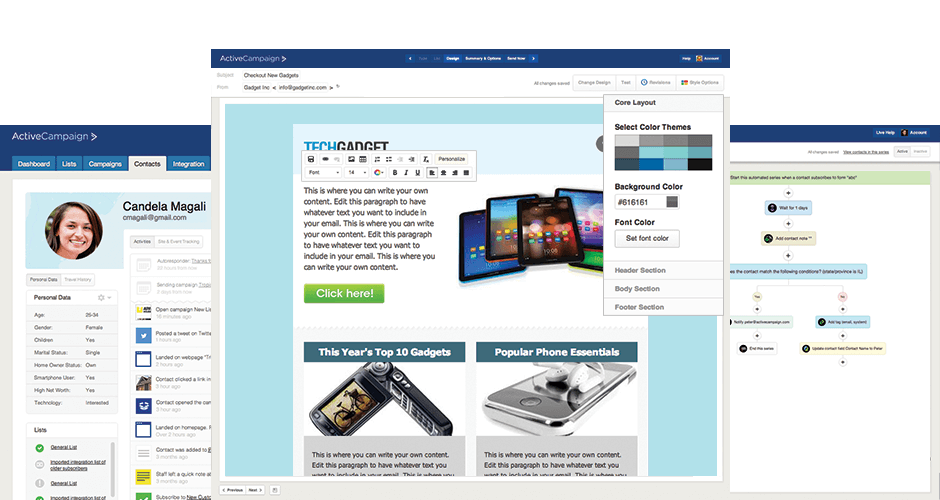
Task: Click Candela Magali profile photo
Action: [74, 230]
